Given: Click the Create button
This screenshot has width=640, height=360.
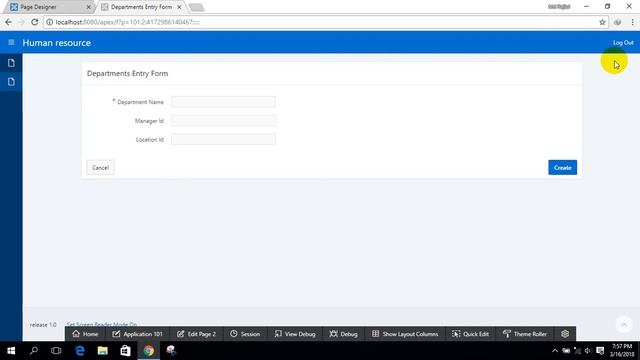Looking at the screenshot, I should coord(562,167).
